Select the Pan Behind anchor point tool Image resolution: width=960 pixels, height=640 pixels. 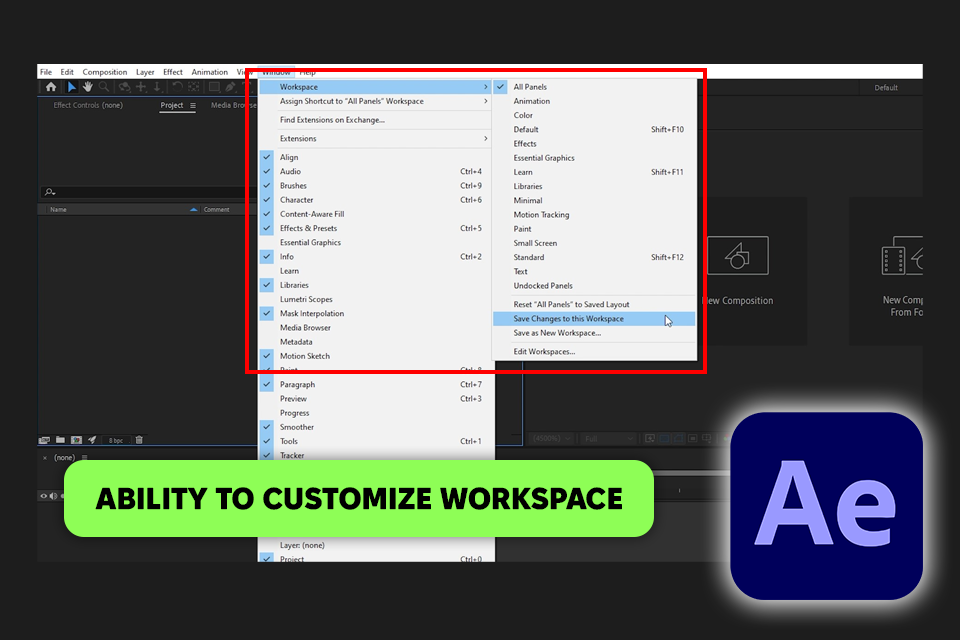(x=194, y=87)
